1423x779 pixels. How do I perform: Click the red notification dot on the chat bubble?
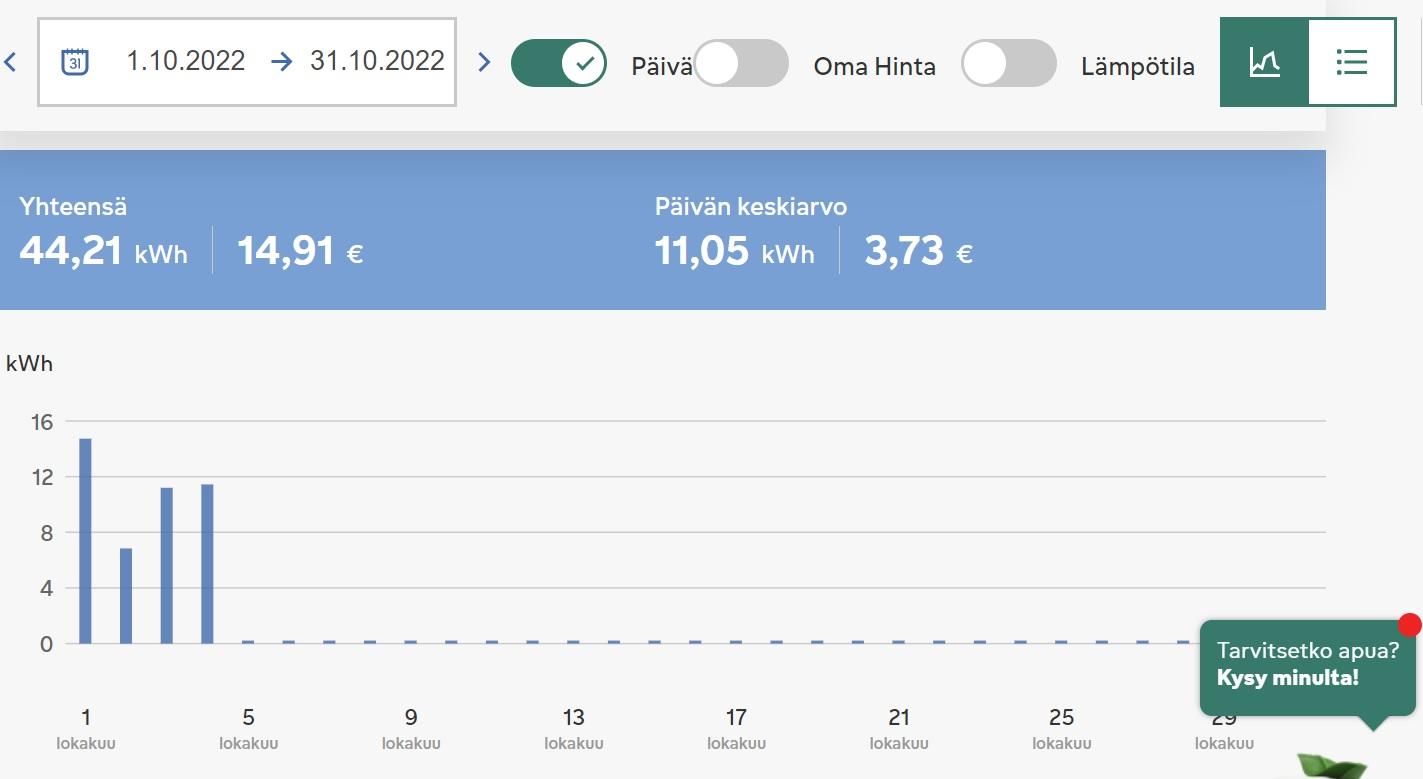point(1410,625)
